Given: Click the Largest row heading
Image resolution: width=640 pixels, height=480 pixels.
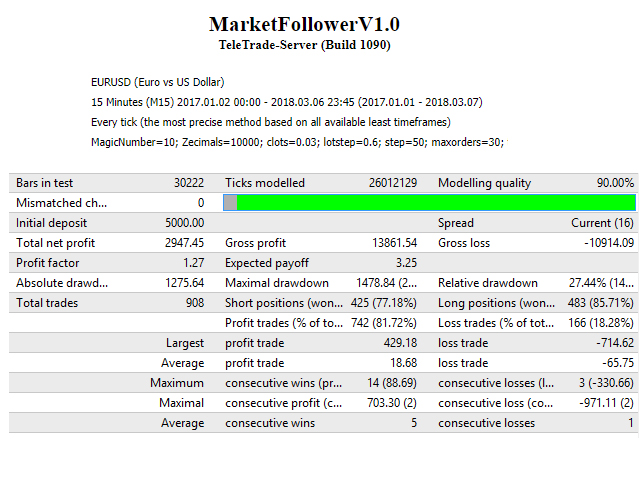Looking at the screenshot, I should tap(185, 343).
